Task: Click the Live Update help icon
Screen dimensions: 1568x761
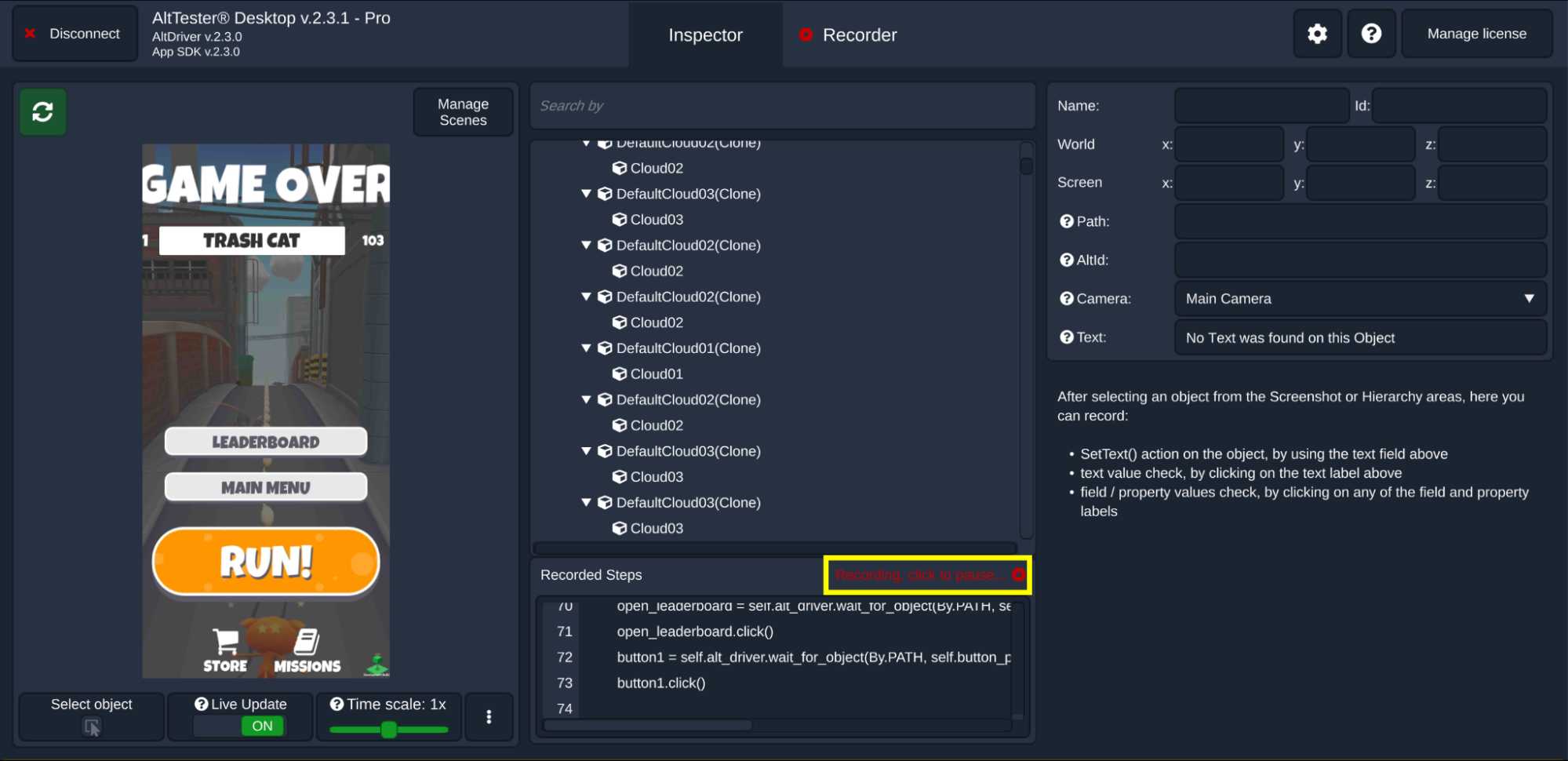Action: tap(202, 704)
